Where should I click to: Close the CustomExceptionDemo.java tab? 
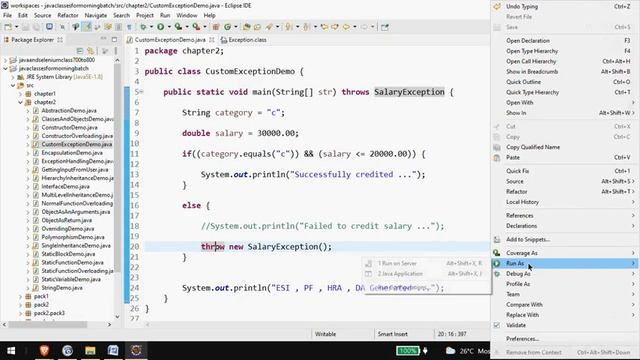click(211, 40)
